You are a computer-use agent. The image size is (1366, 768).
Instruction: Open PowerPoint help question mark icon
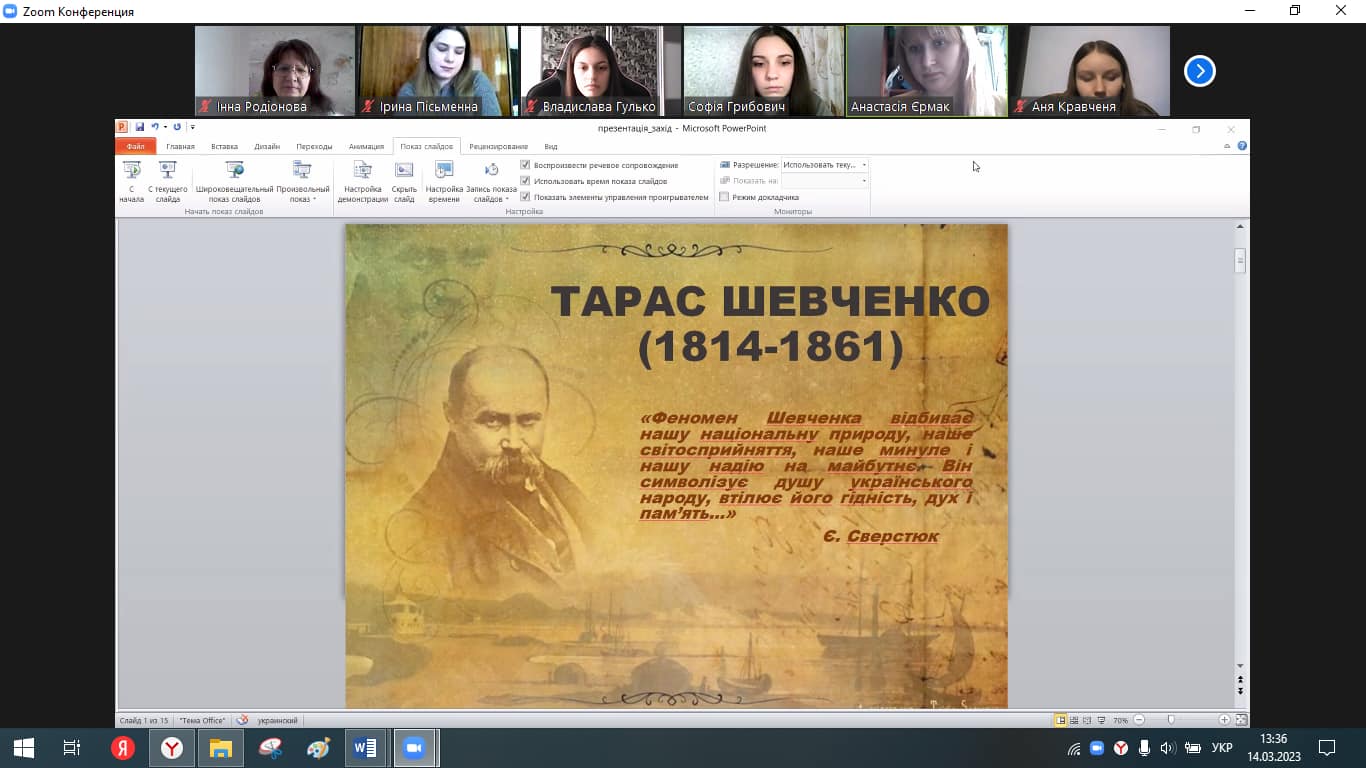(1242, 146)
